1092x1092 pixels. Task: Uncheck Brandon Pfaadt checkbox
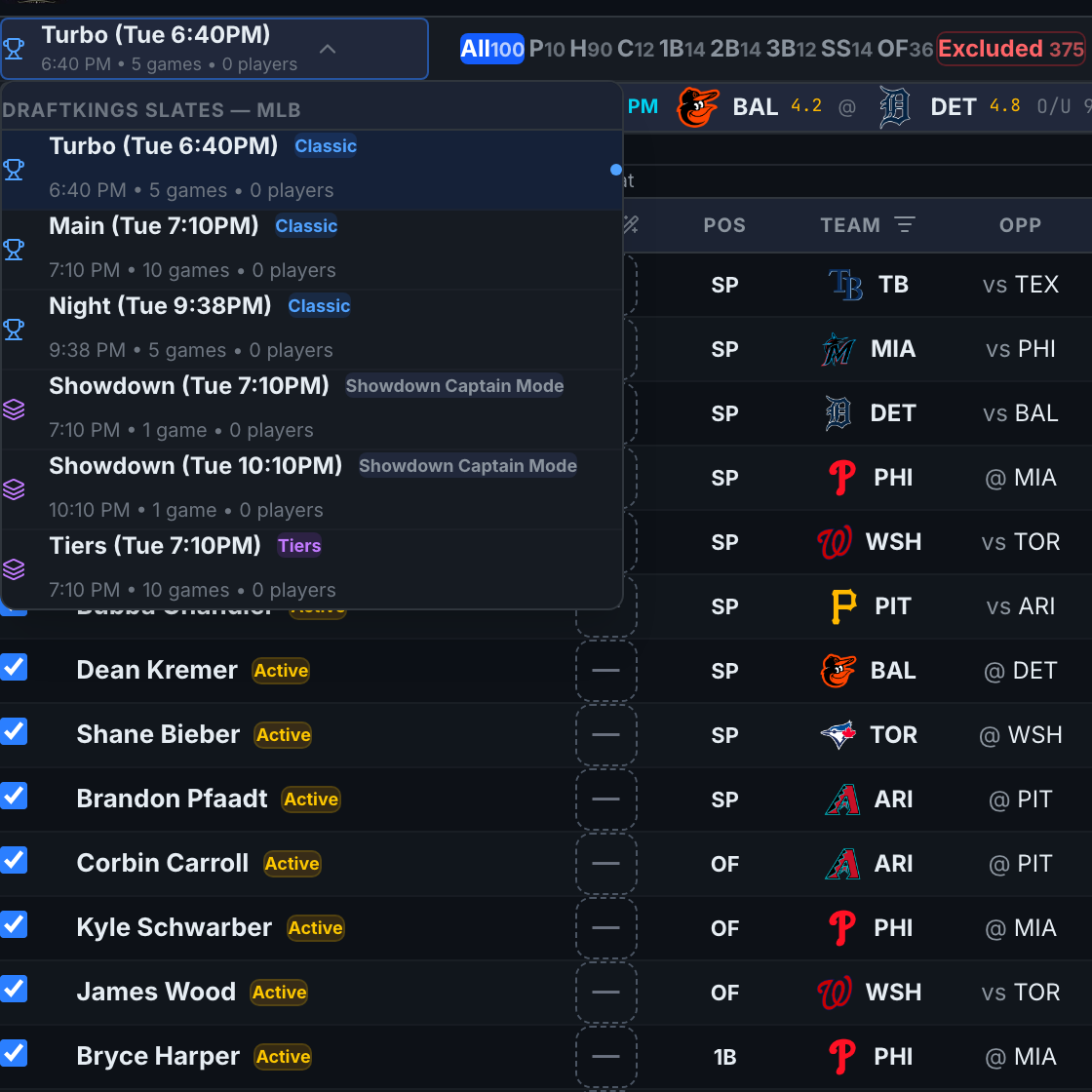(14, 796)
